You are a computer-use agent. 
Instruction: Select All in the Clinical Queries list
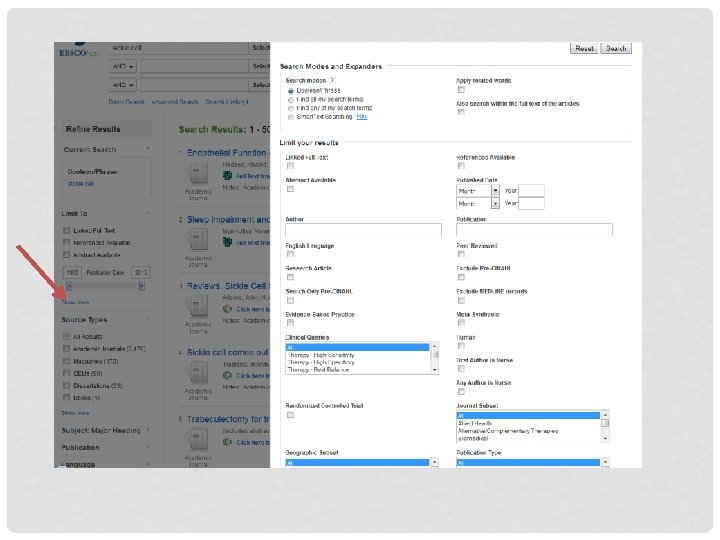click(358, 347)
